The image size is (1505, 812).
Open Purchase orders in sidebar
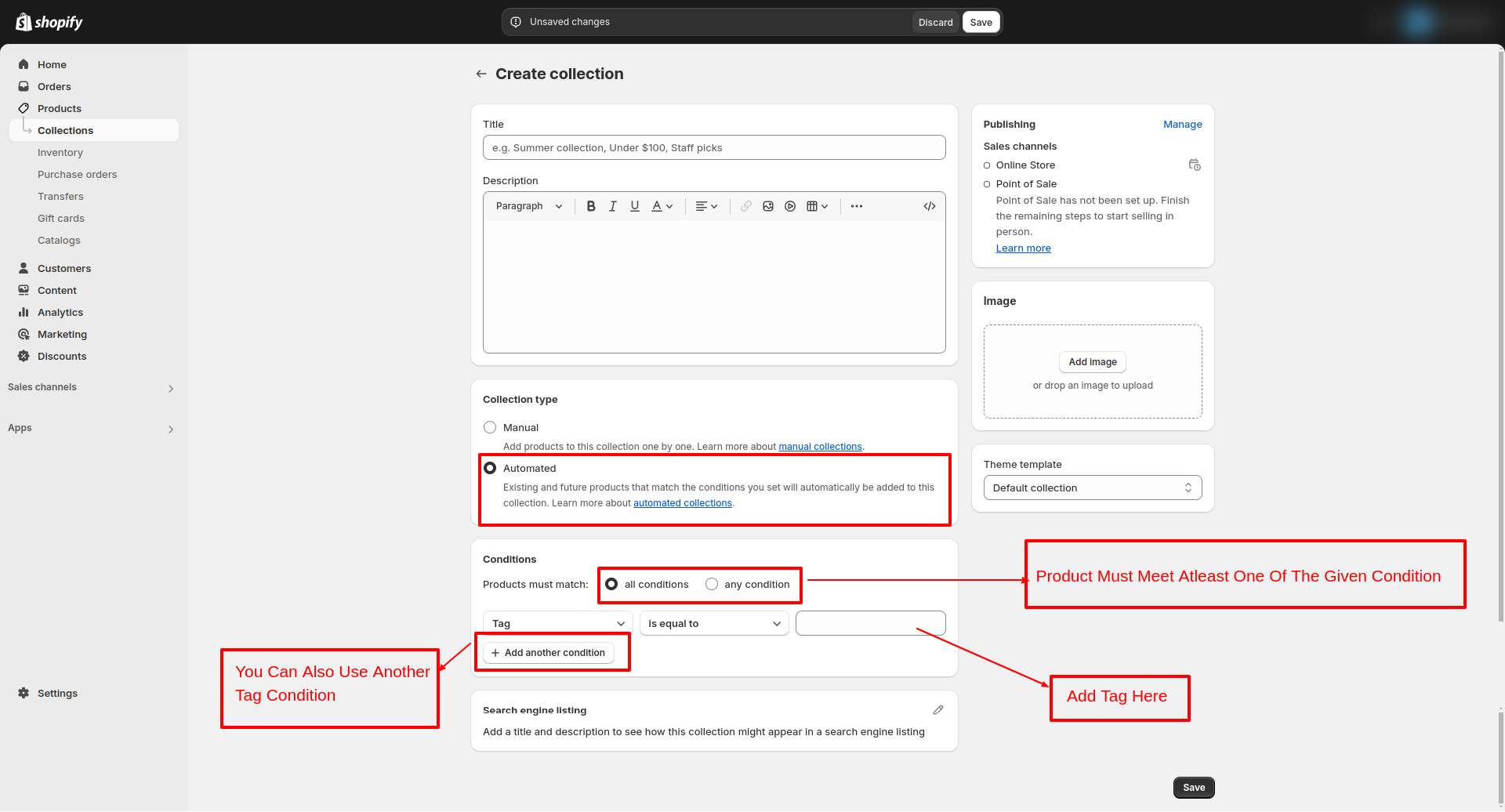78,174
